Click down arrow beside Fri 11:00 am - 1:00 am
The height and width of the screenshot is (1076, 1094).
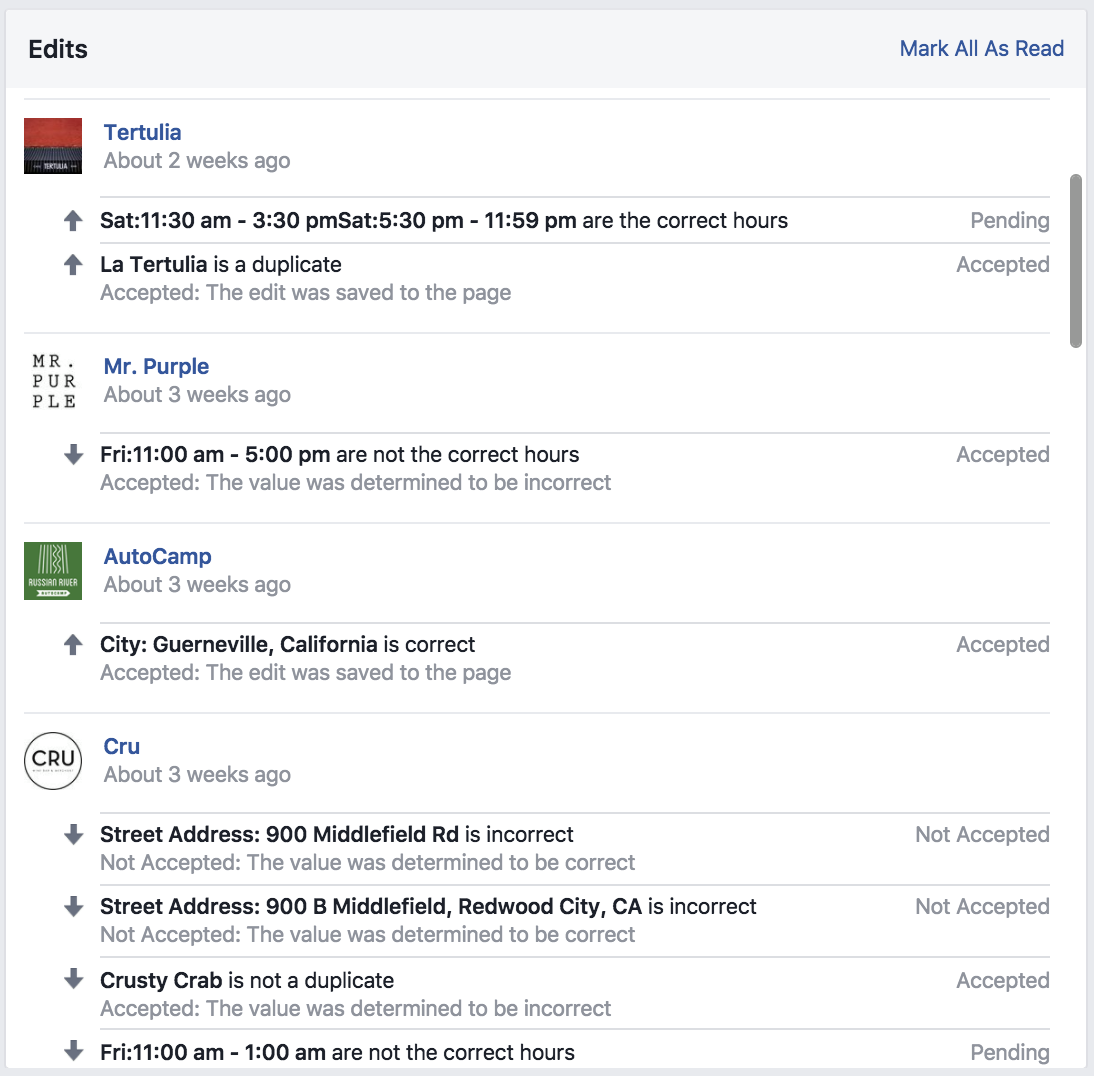73,1051
